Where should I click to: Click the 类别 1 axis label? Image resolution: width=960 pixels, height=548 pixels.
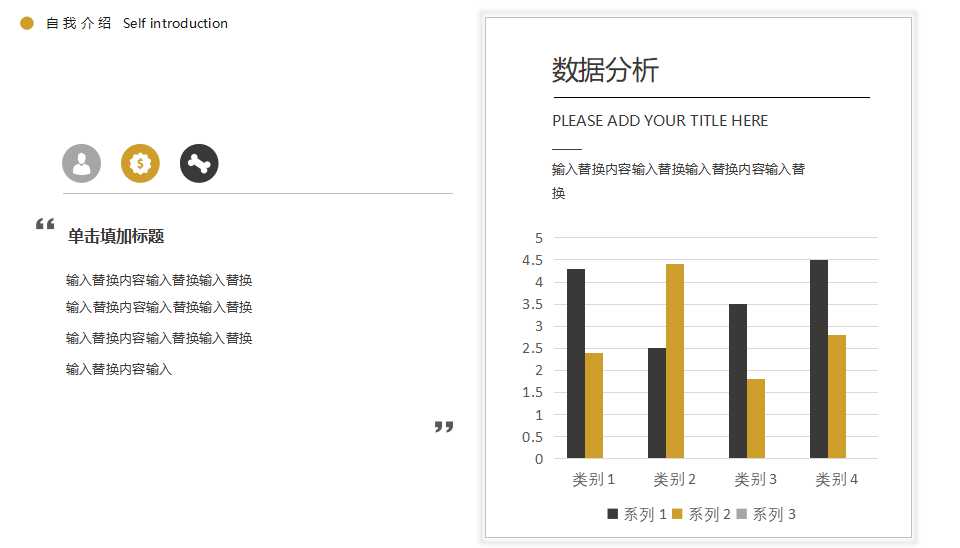click(x=593, y=479)
